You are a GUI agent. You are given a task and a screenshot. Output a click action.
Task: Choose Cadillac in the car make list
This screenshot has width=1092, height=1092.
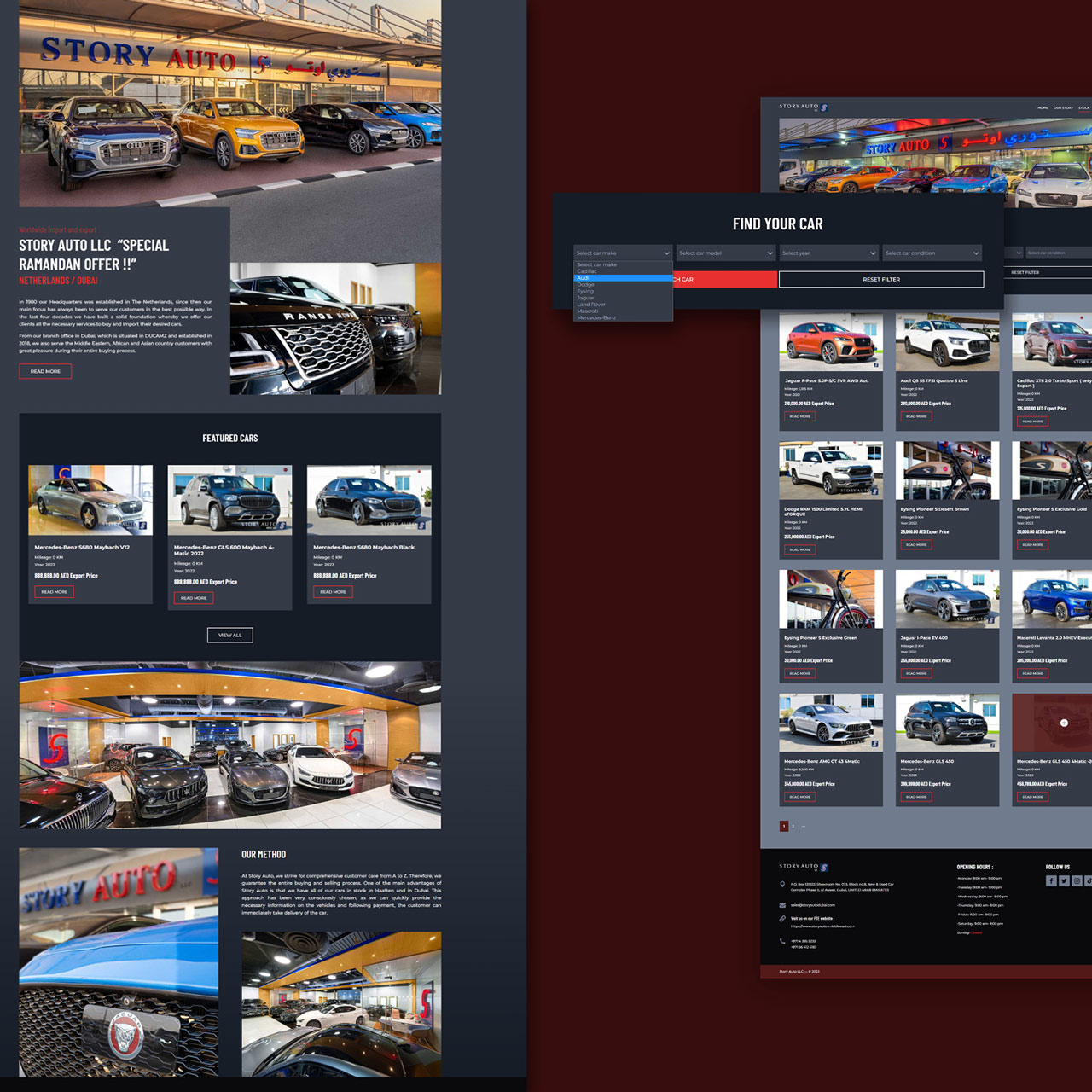[x=623, y=271]
